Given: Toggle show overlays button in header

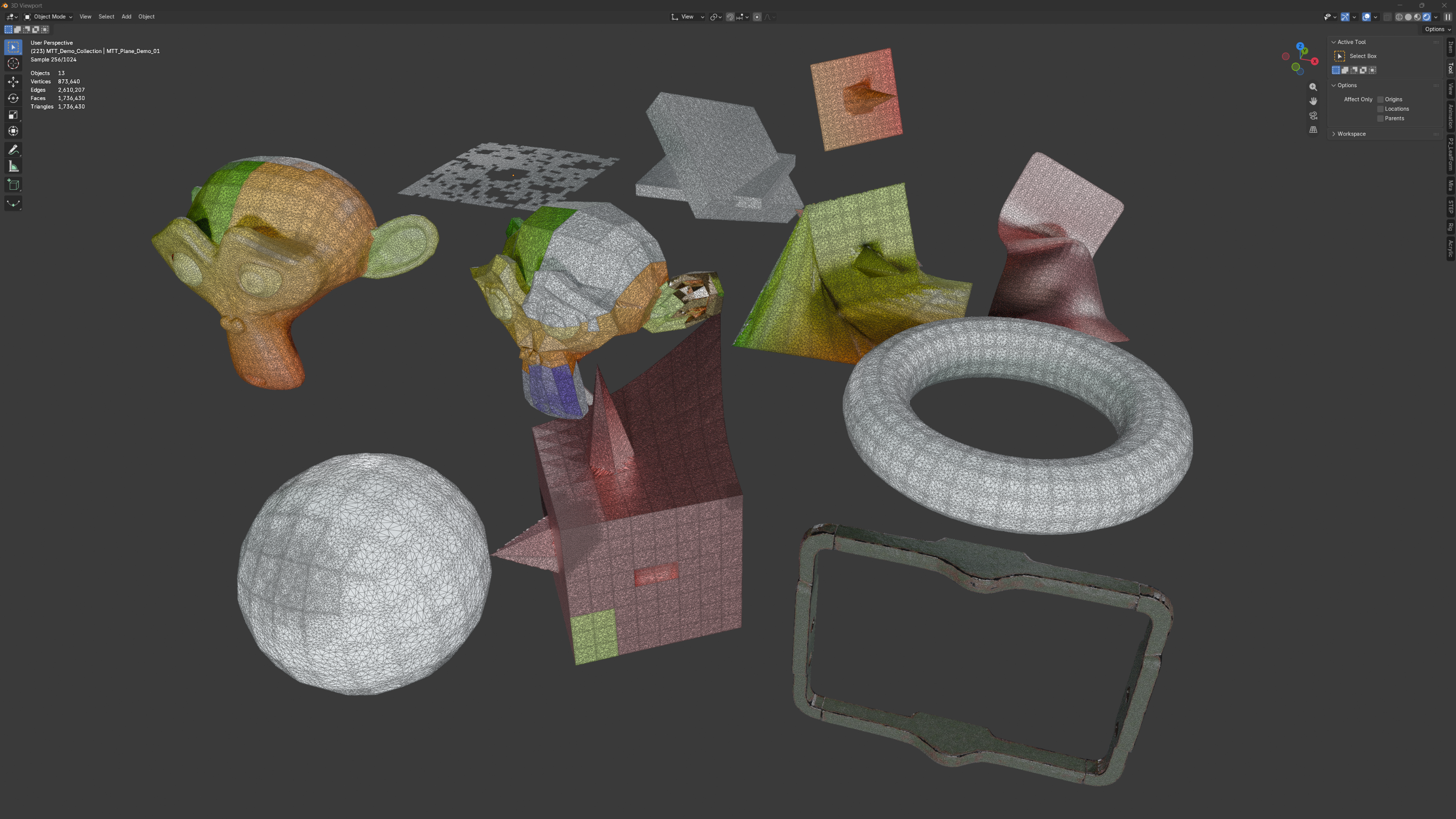Looking at the screenshot, I should 1366,17.
